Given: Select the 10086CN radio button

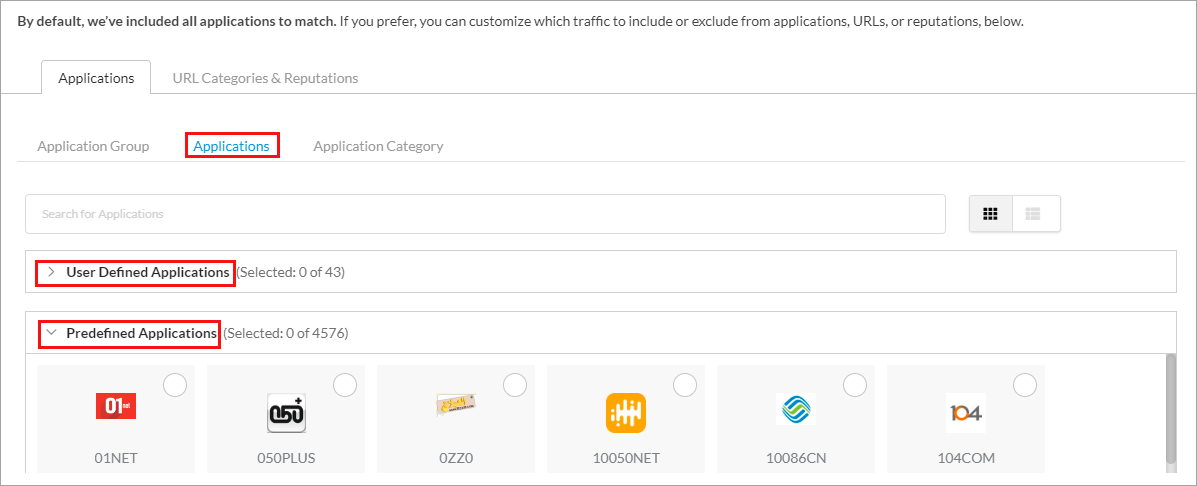Looking at the screenshot, I should (x=855, y=385).
